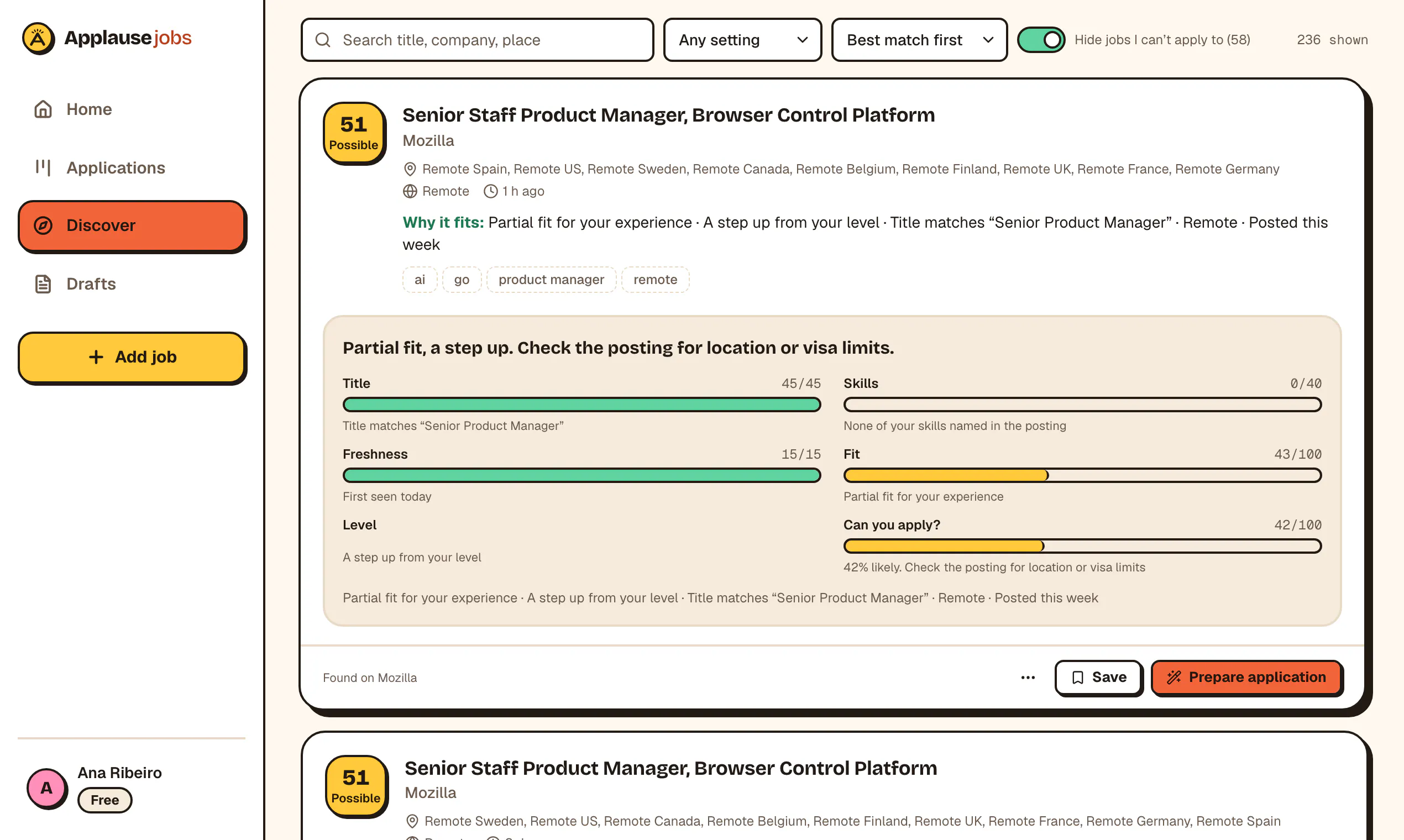The height and width of the screenshot is (840, 1404).
Task: Click the Fit 43/100 progress bar
Action: [1082, 475]
